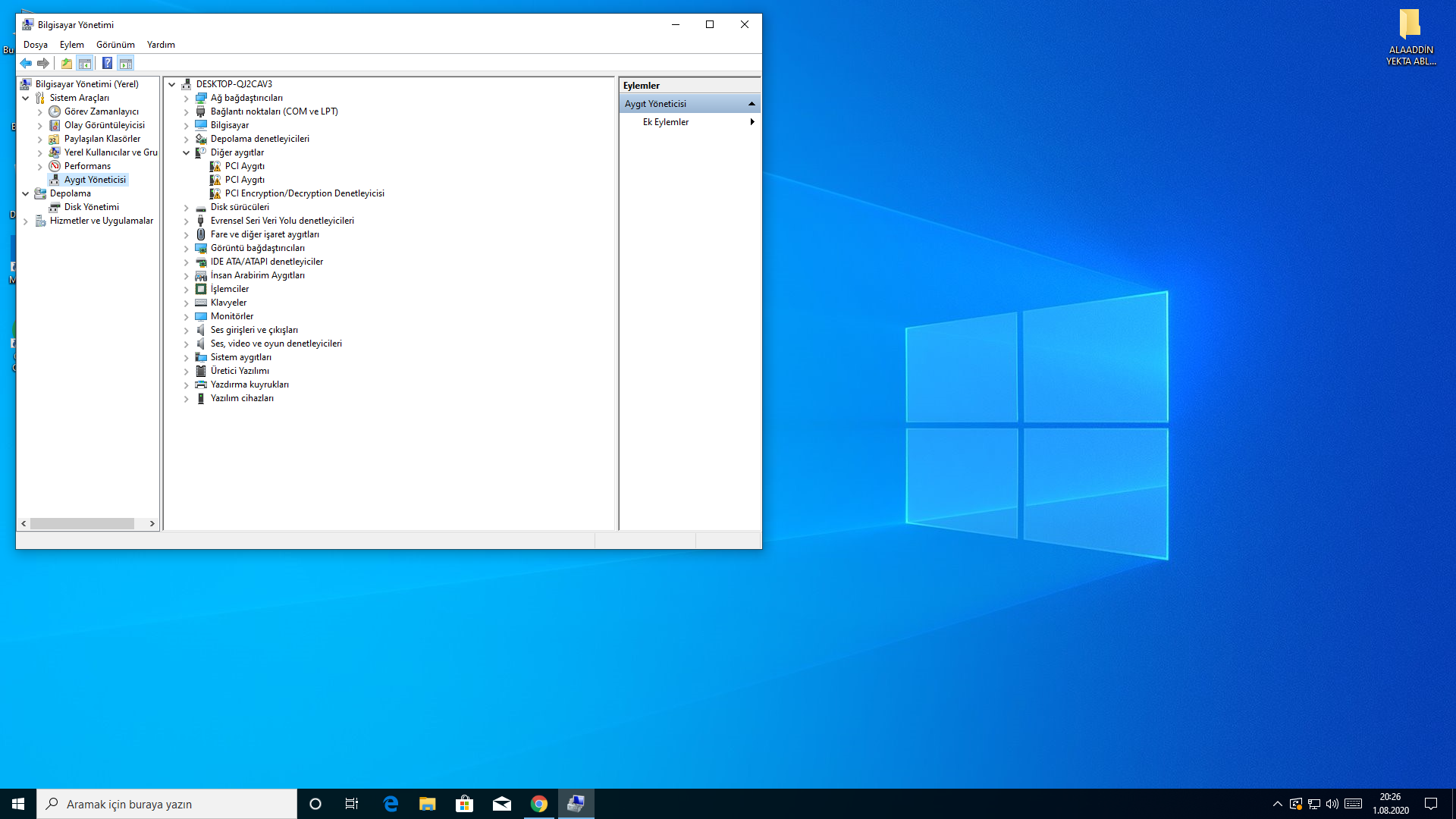
Task: Open the Eylem menu
Action: 72,45
